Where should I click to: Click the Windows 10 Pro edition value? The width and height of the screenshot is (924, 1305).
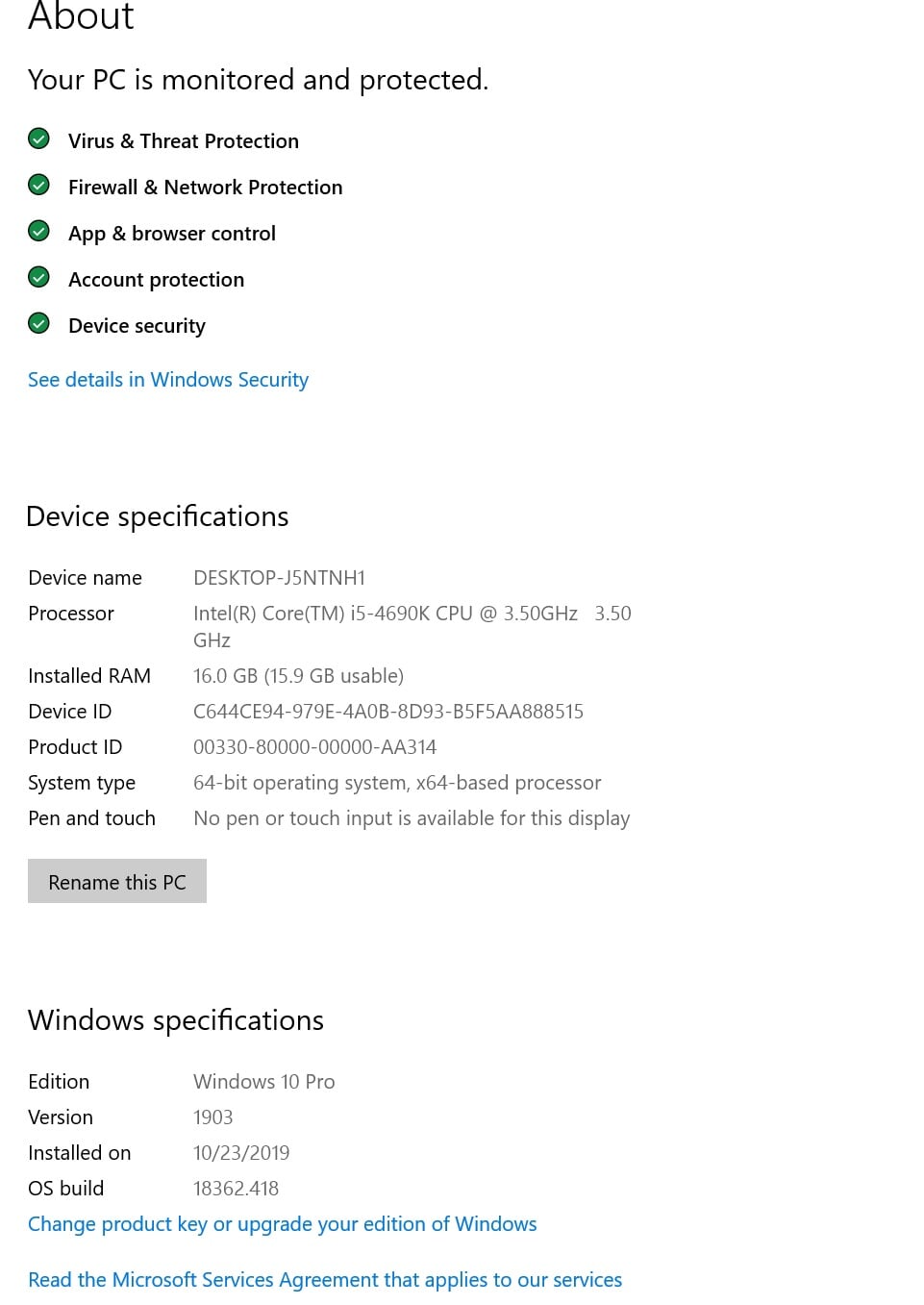point(264,1082)
